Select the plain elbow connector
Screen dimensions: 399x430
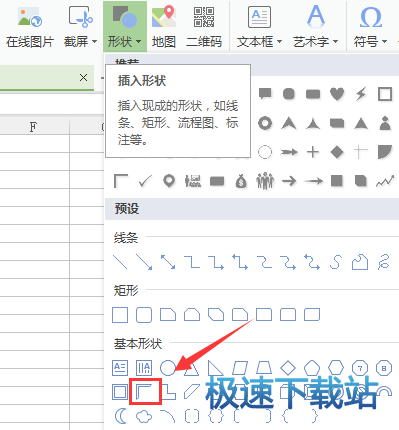pos(192,262)
